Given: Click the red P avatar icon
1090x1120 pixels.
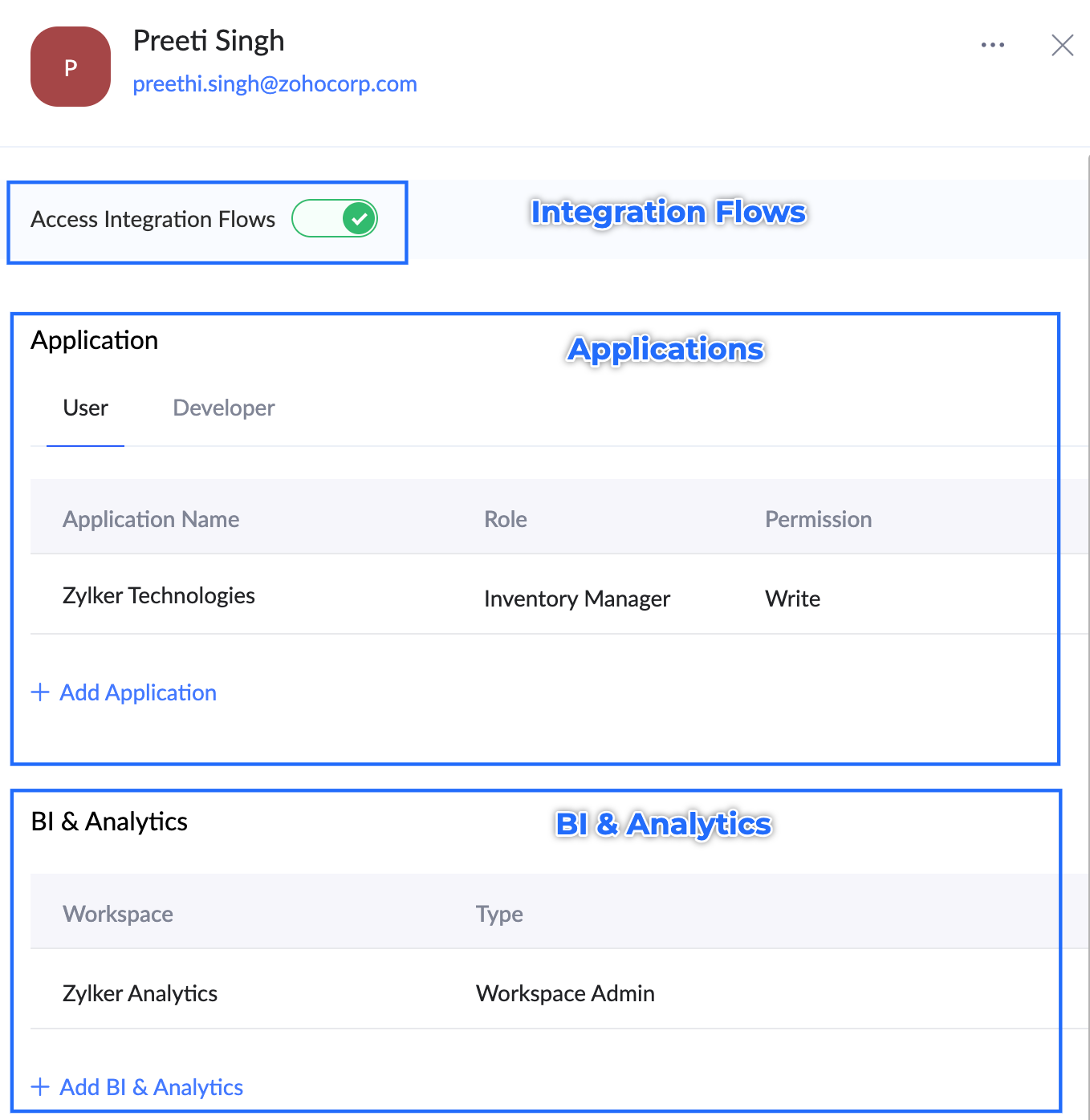Looking at the screenshot, I should coord(71,67).
